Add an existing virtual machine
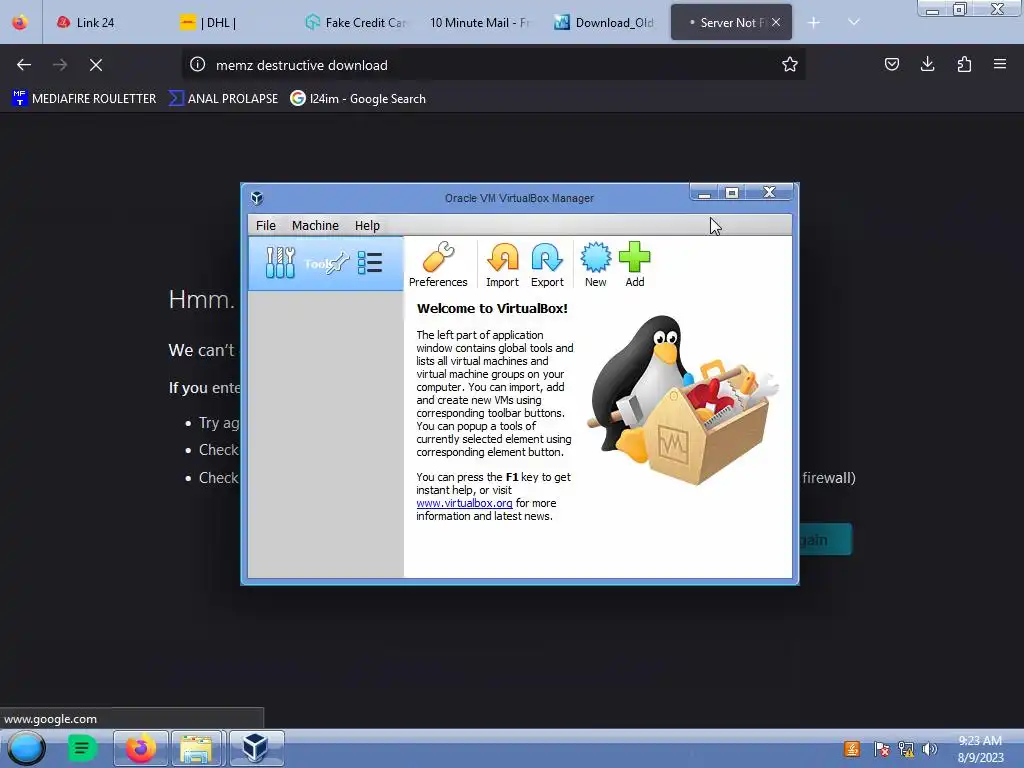Screen dimensions: 1024x768 click(634, 264)
